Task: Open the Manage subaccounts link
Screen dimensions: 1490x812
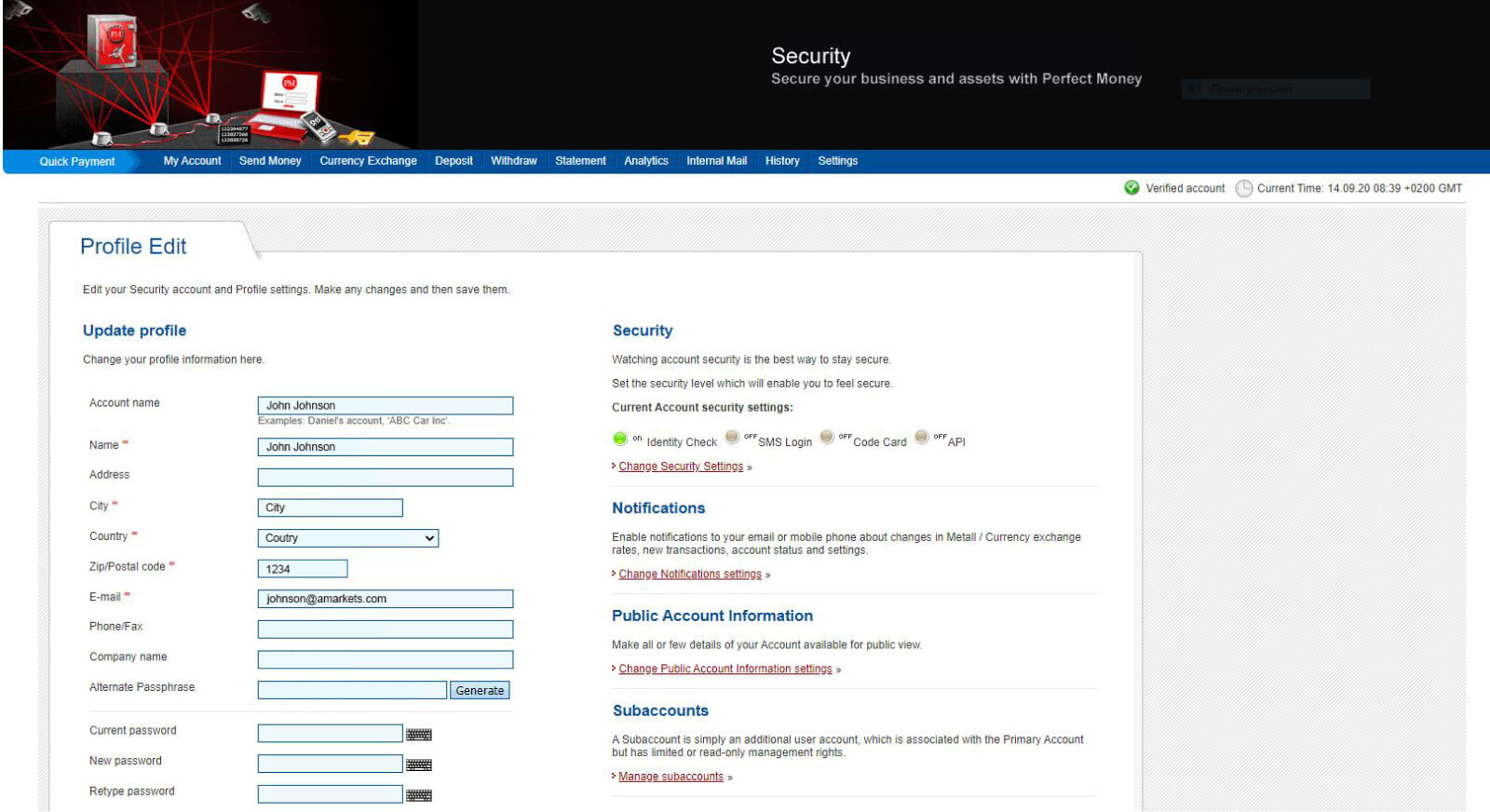Action: click(x=670, y=777)
